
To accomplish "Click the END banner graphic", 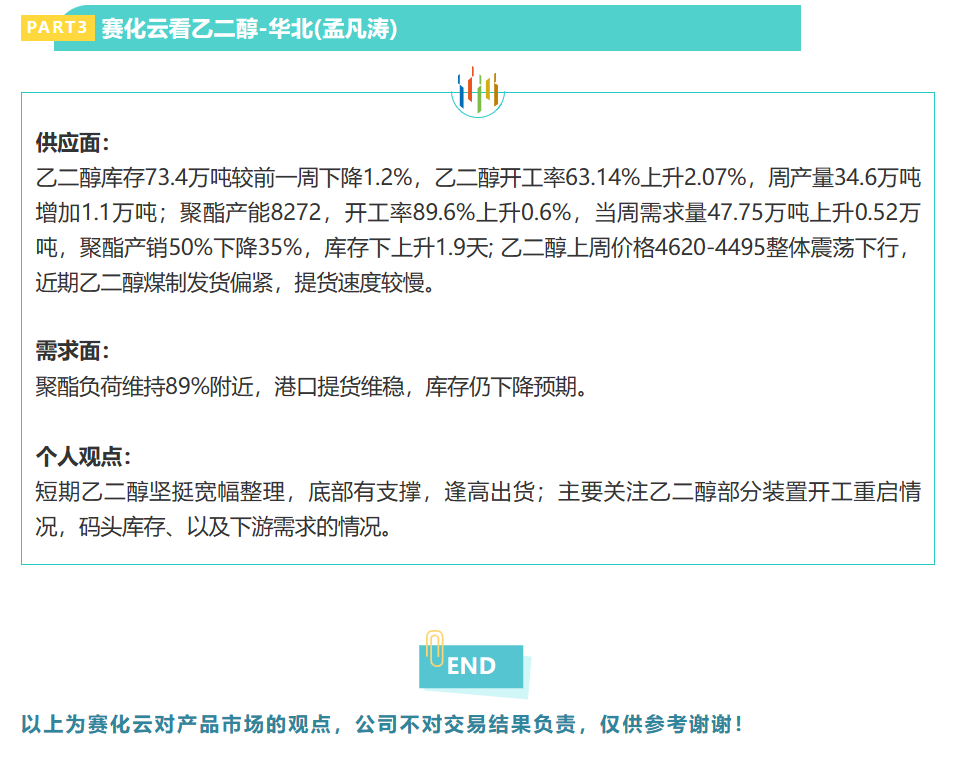I will (x=475, y=667).
